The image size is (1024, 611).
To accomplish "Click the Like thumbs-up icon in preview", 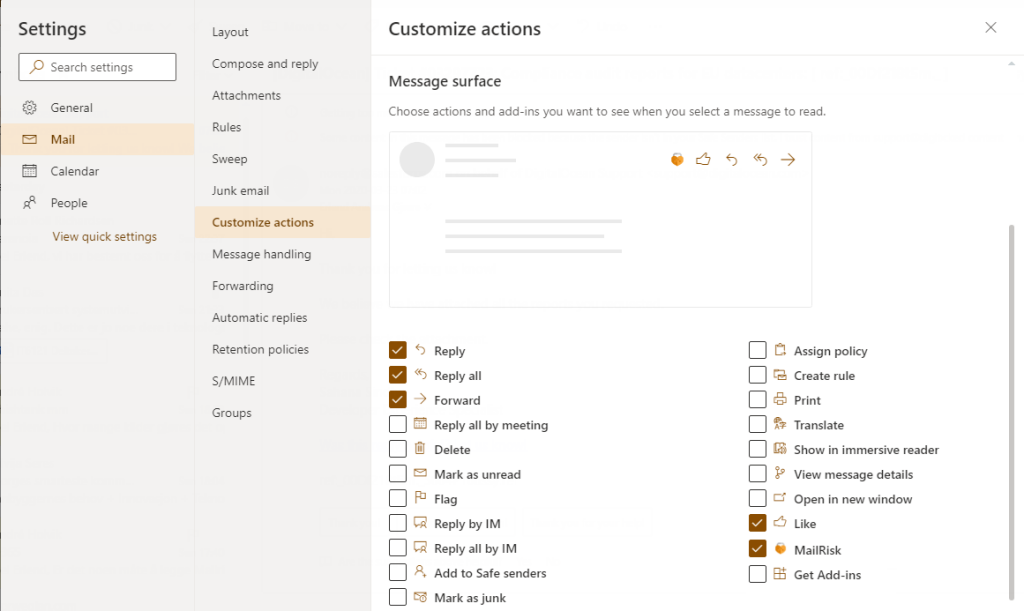I will click(703, 160).
